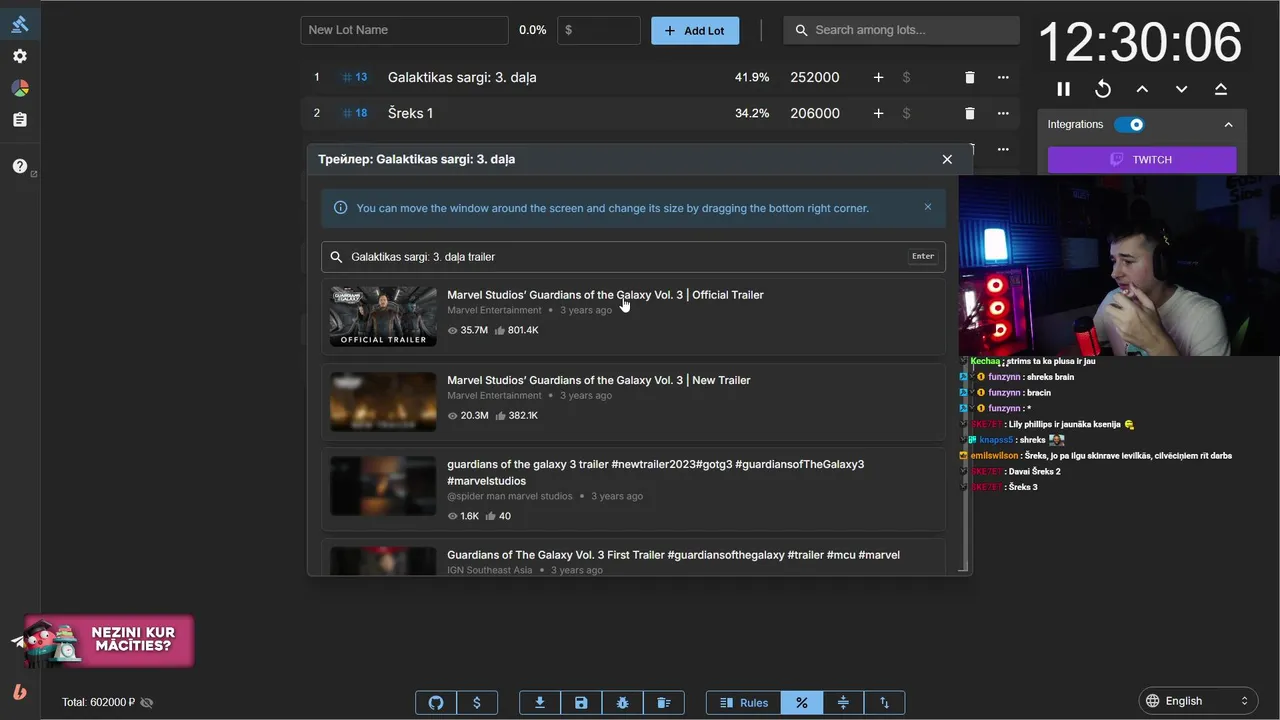The image size is (1280, 720).
Task: Click dollar icon on Galaktikas sargi row
Action: tap(906, 77)
